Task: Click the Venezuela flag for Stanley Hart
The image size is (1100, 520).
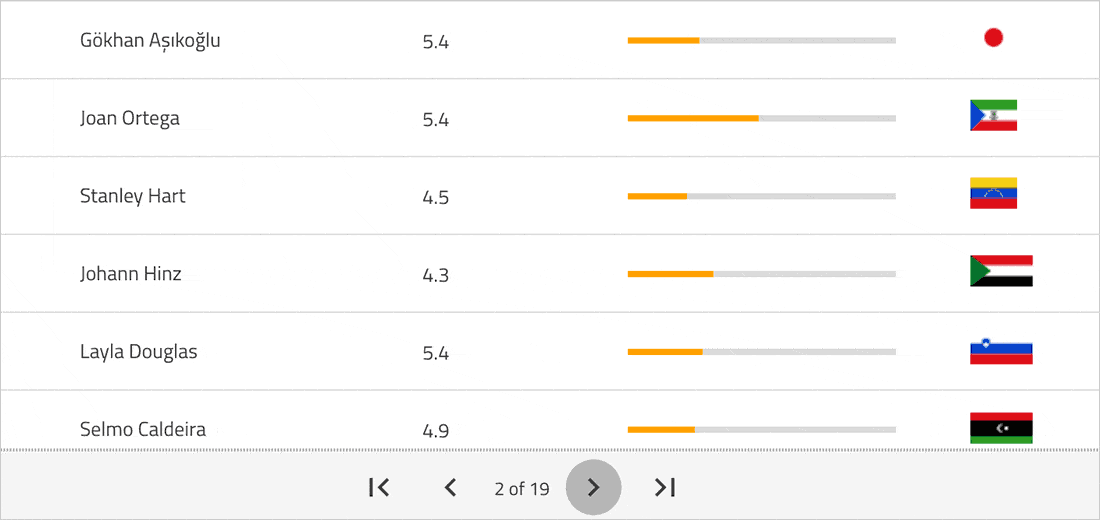Action: coord(993,194)
